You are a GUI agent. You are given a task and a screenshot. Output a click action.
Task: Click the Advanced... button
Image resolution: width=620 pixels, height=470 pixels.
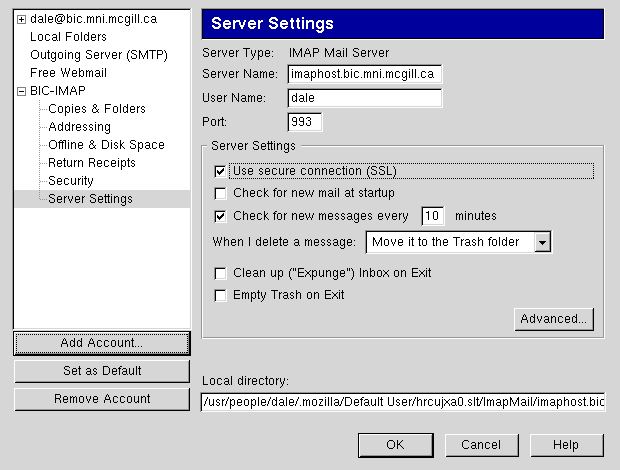pyautogui.click(x=554, y=319)
